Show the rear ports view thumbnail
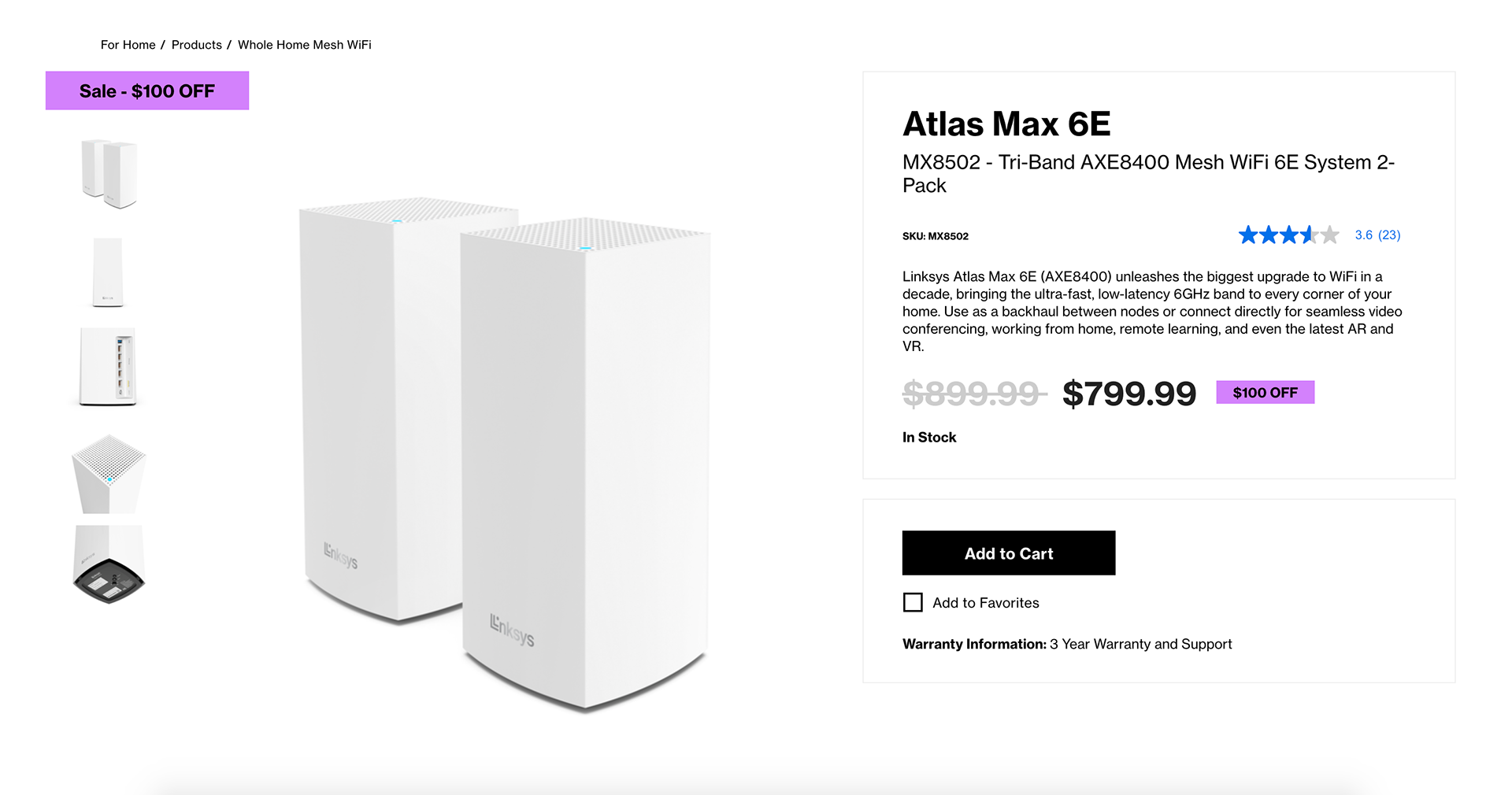The image size is (1512, 795). point(109,367)
